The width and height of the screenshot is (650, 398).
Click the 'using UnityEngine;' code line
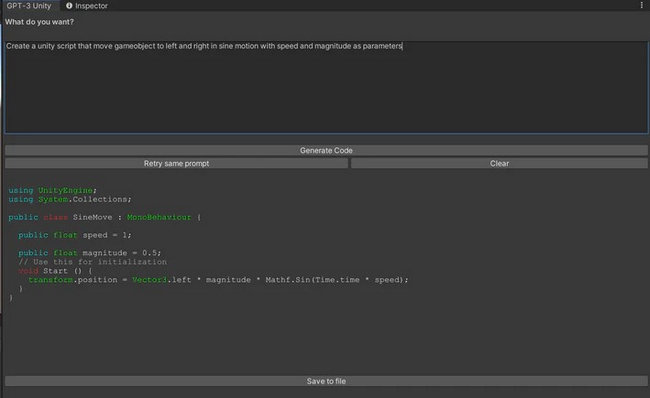click(52, 190)
